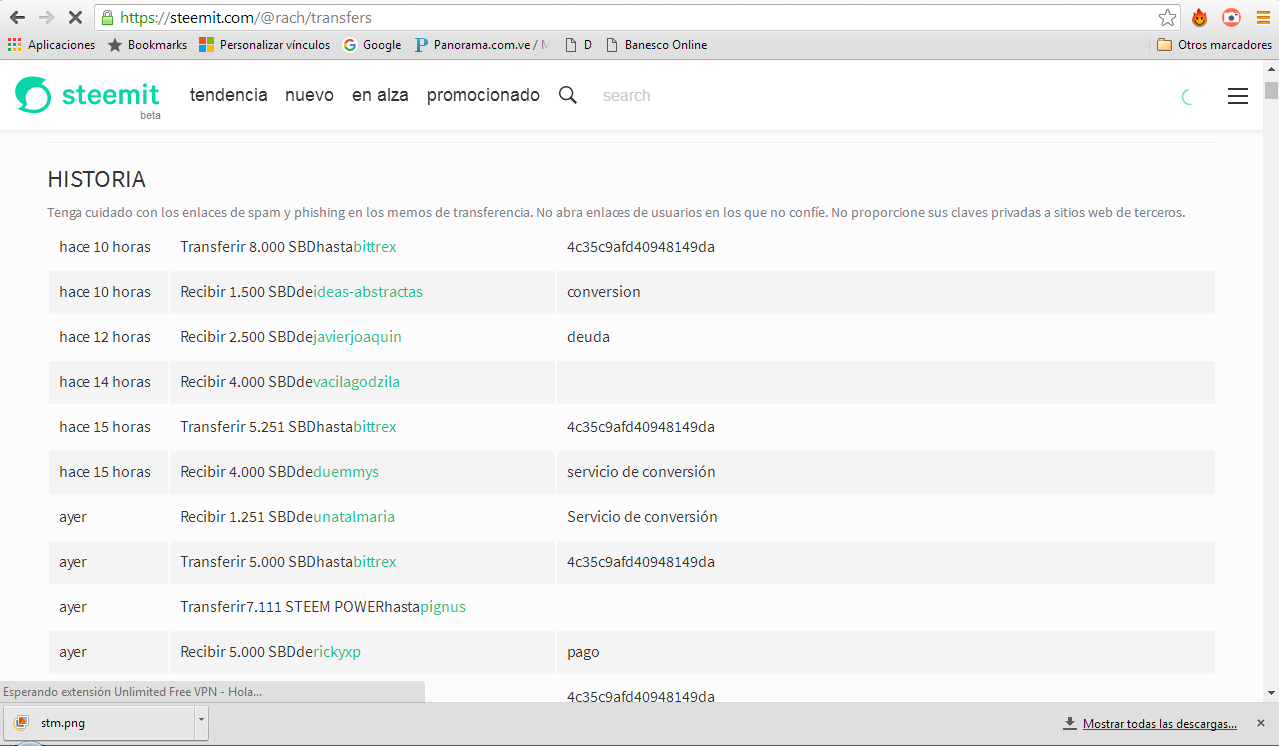This screenshot has width=1279, height=746.
Task: Click the scrollbar up arrow
Action: click(x=1271, y=68)
